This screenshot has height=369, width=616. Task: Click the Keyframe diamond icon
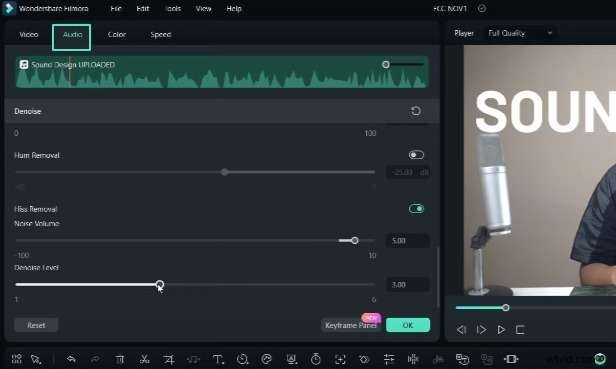(364, 359)
